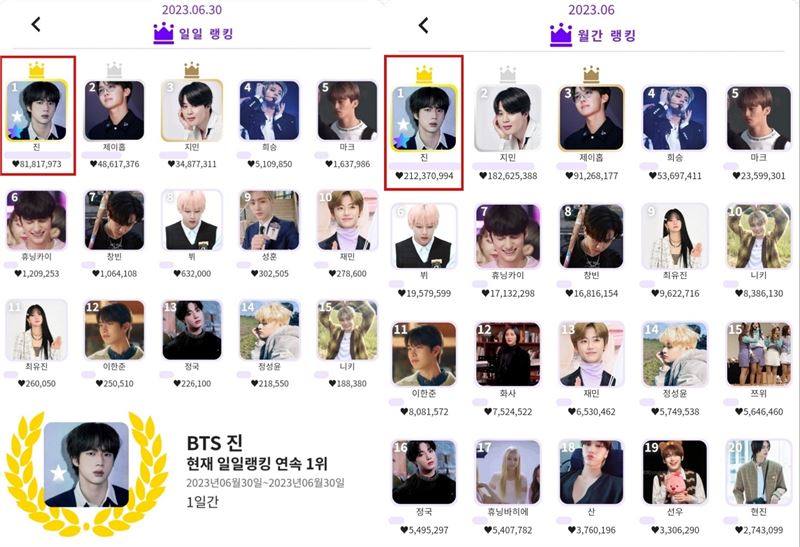Click the gold crown above daily rank 1

point(37,70)
